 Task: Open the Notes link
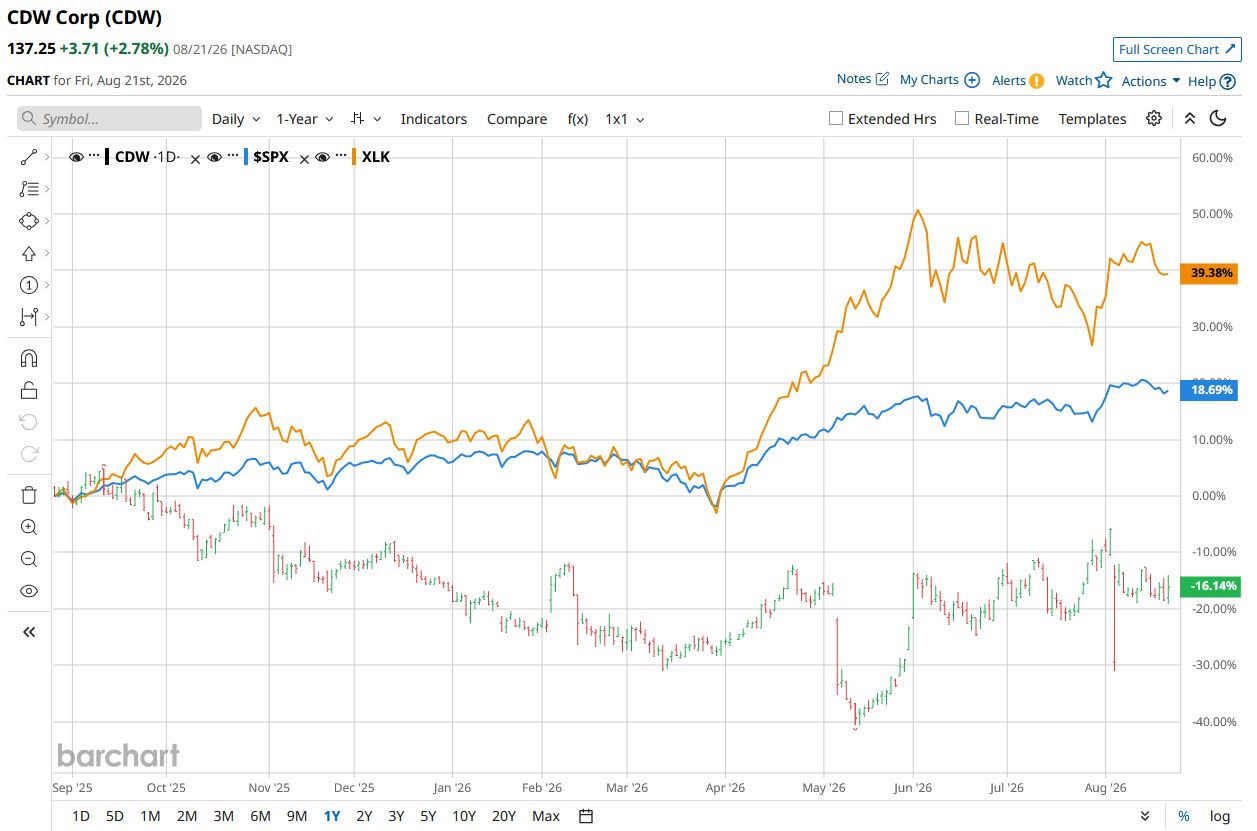point(863,79)
